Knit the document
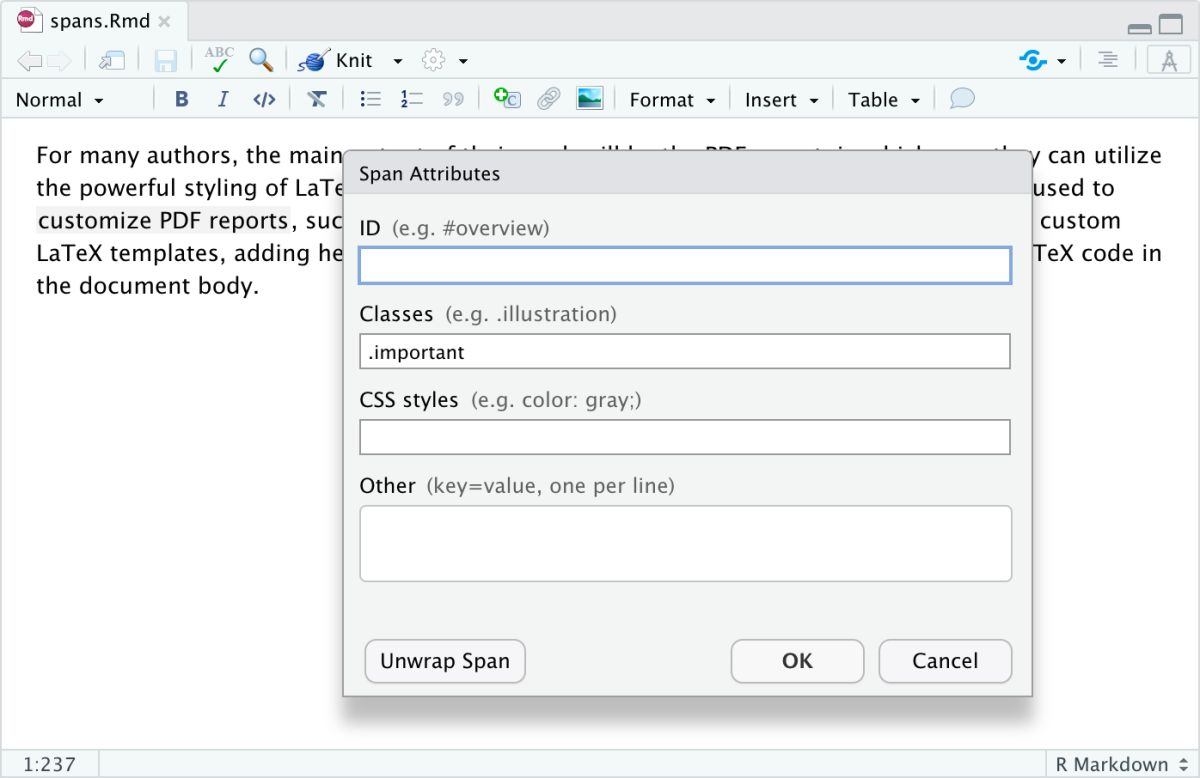 click(x=336, y=60)
